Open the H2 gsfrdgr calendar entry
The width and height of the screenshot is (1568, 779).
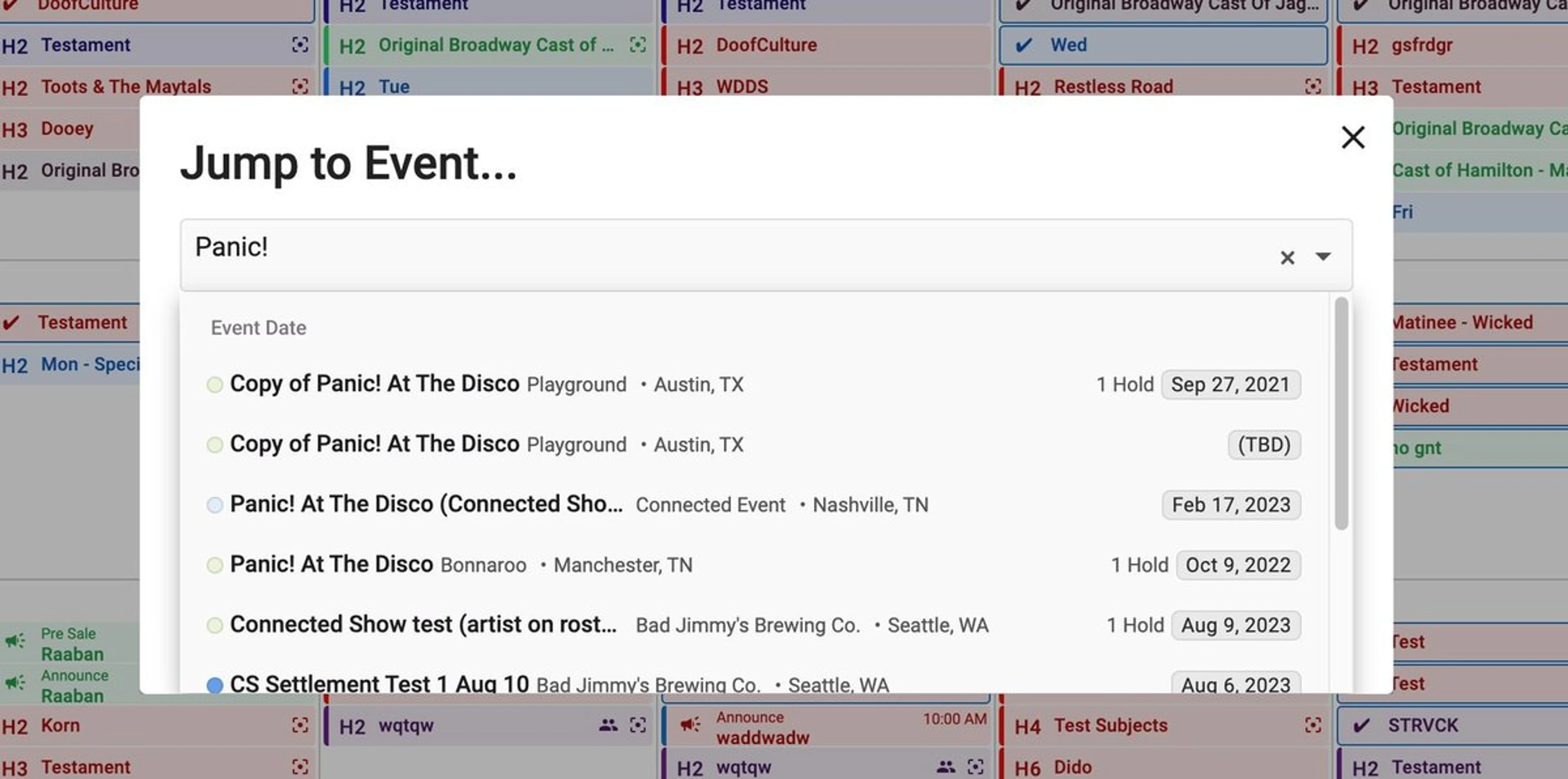point(1452,45)
